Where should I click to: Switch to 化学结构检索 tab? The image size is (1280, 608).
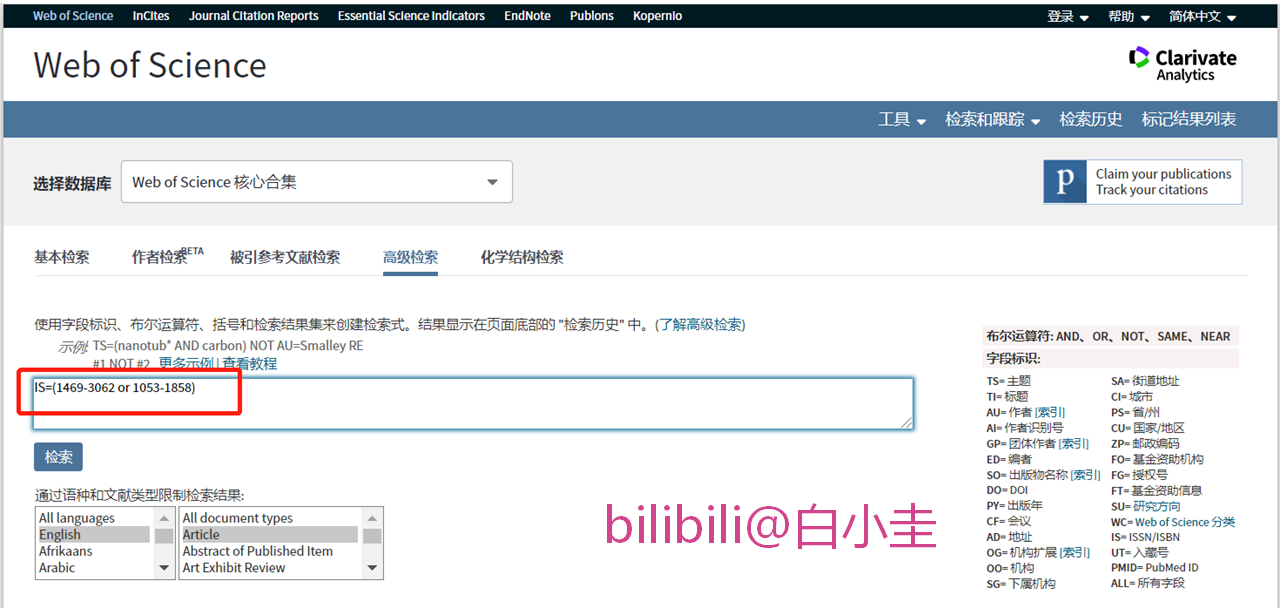[x=522, y=257]
